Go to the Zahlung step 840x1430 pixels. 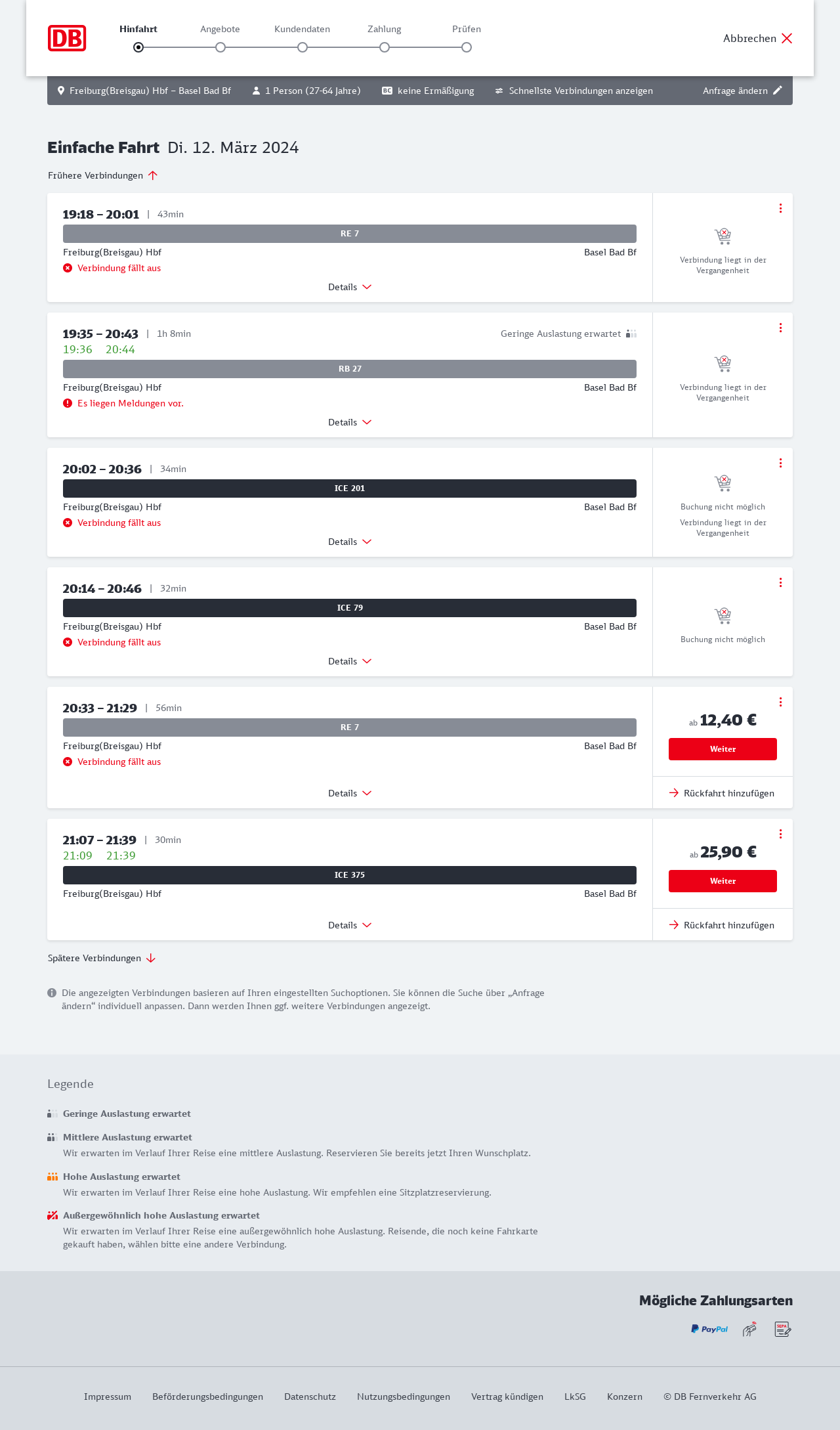pos(385,47)
